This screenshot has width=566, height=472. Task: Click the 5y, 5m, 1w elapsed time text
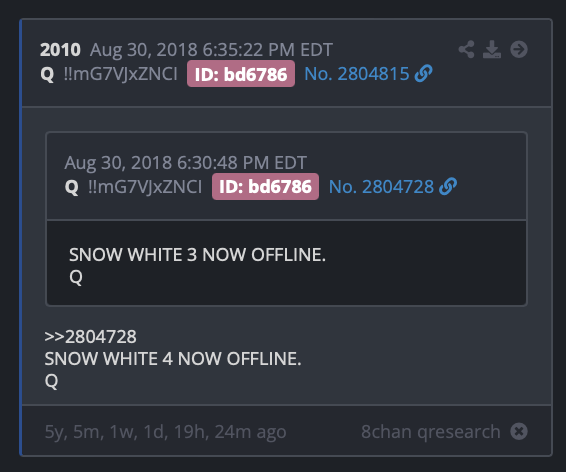(165, 432)
